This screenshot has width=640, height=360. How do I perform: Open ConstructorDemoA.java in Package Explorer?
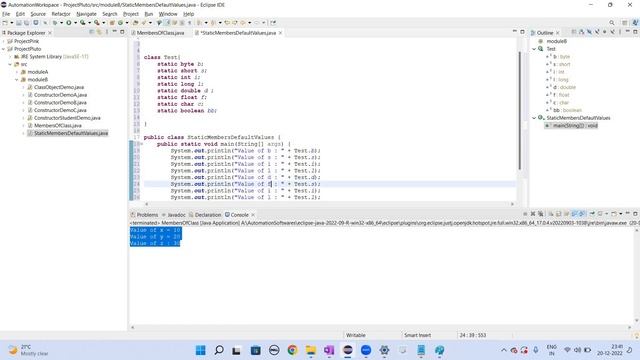point(60,95)
